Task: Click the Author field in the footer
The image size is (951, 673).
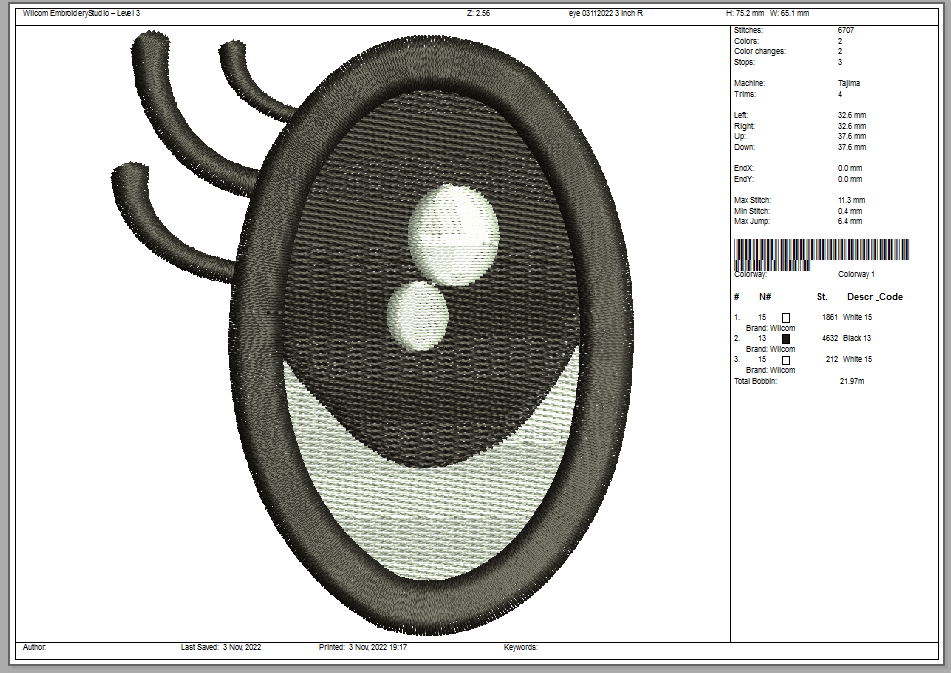Action: click(x=34, y=648)
